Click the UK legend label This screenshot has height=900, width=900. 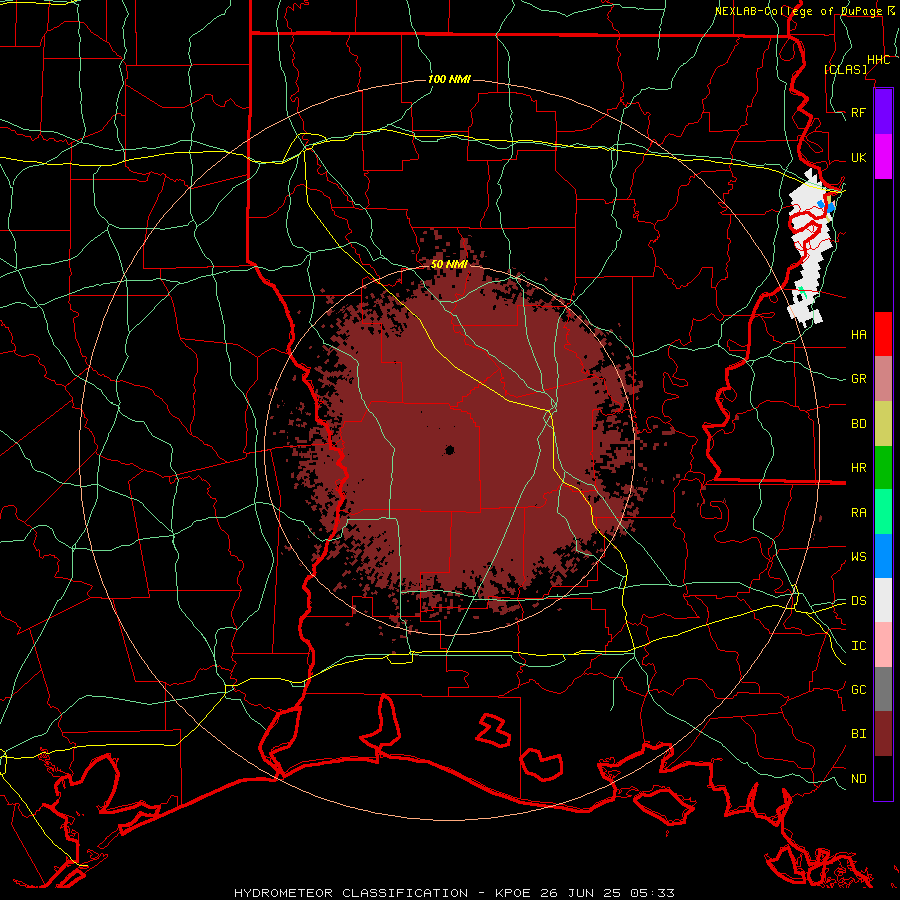tap(858, 158)
